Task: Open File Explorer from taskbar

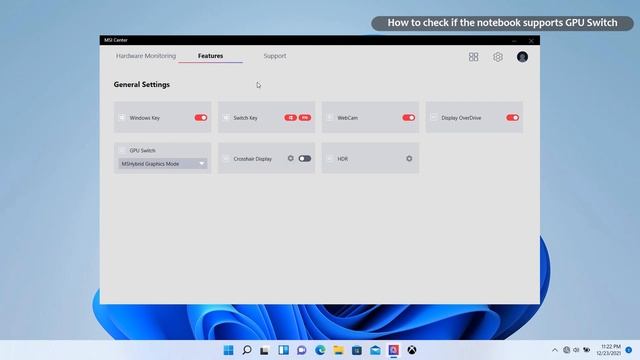Action: pos(338,350)
